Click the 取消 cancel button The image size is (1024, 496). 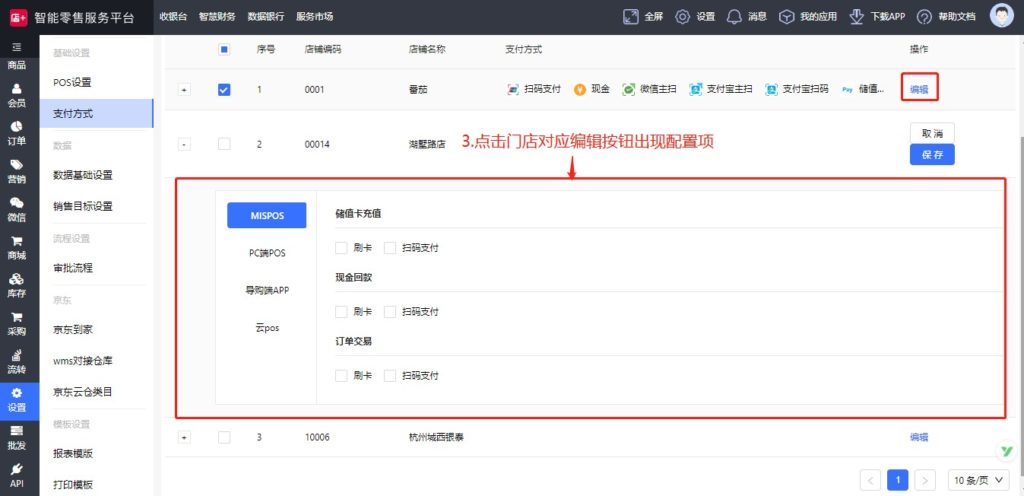pyautogui.click(x=932, y=133)
